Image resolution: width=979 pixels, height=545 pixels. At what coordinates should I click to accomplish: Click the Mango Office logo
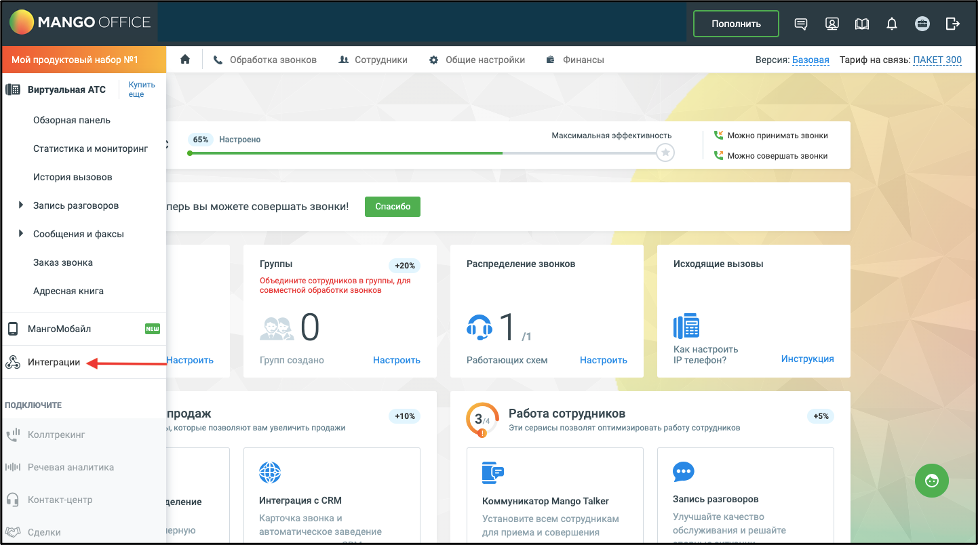pyautogui.click(x=80, y=22)
